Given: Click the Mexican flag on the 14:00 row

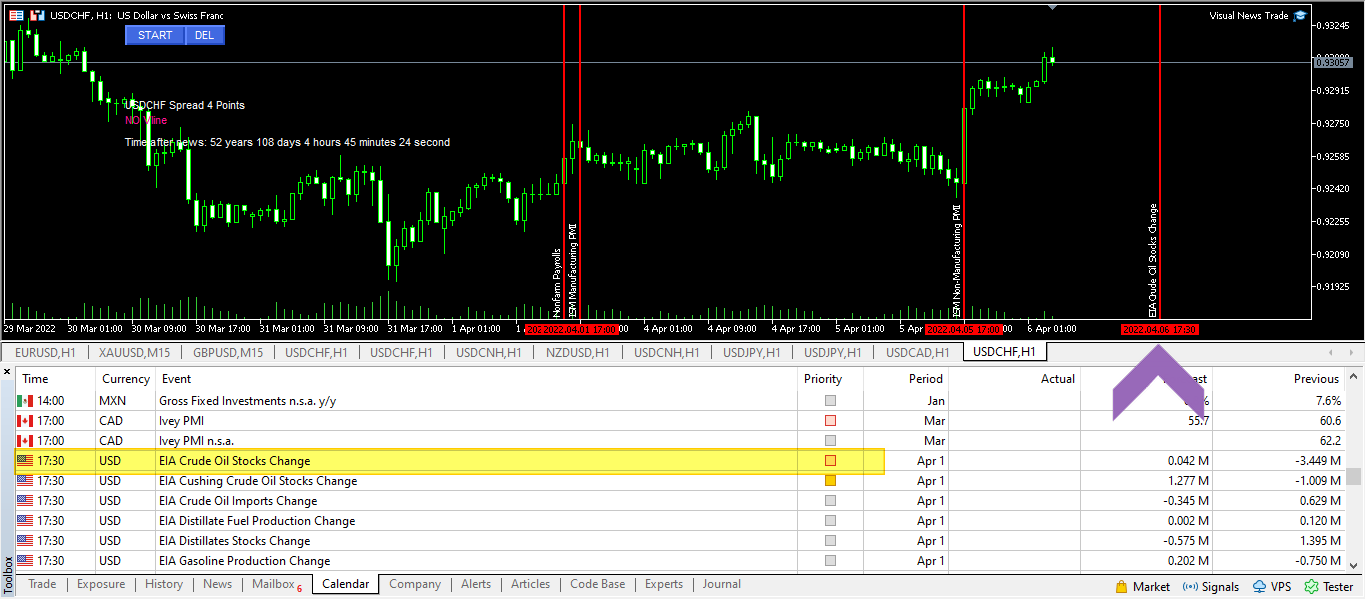Looking at the screenshot, I should (24, 401).
